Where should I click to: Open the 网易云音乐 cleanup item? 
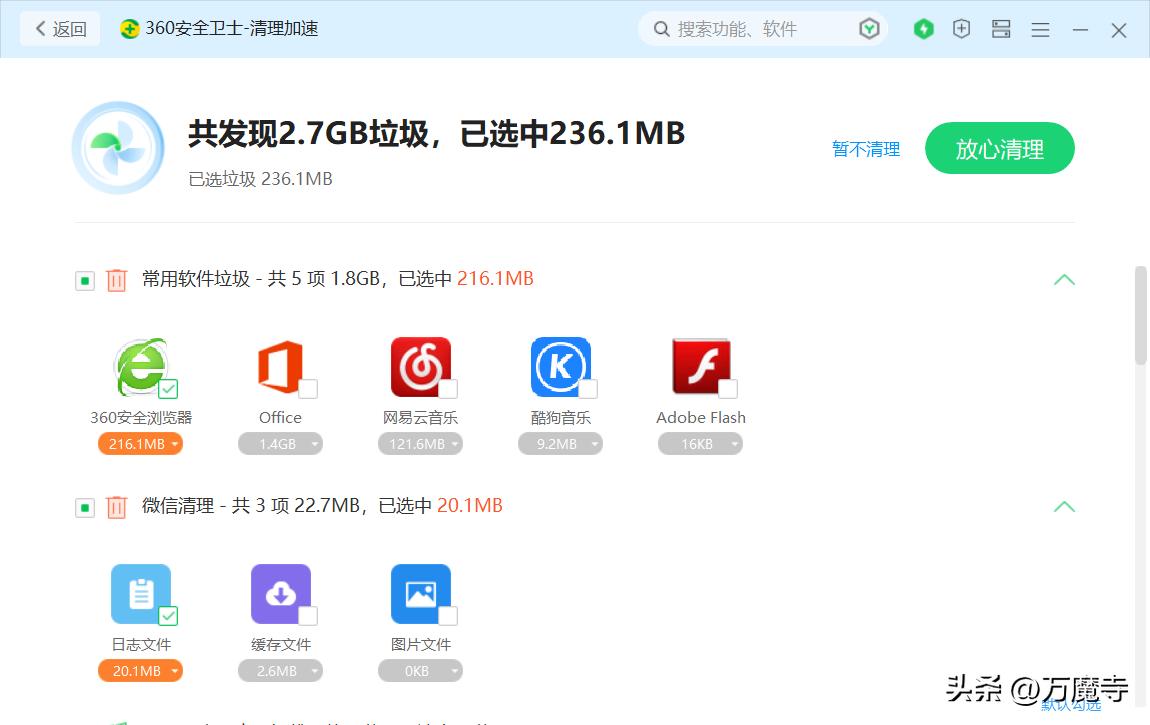point(420,366)
